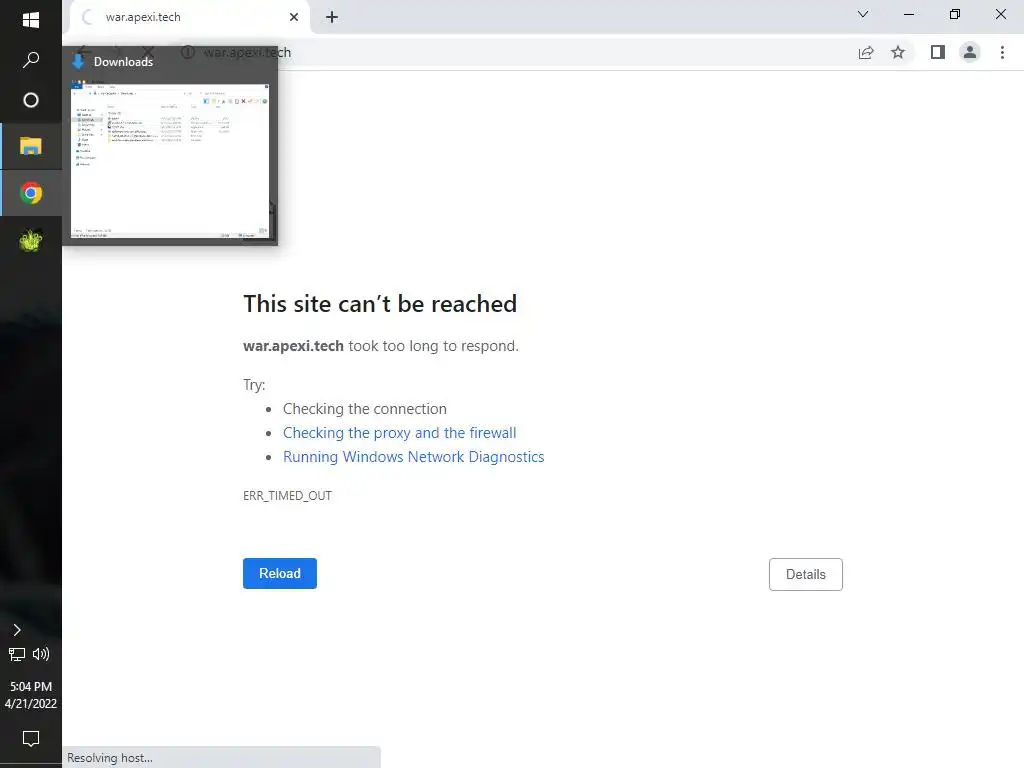Image resolution: width=1024 pixels, height=768 pixels.
Task: Open taskbar search magnifier
Action: coord(31,60)
